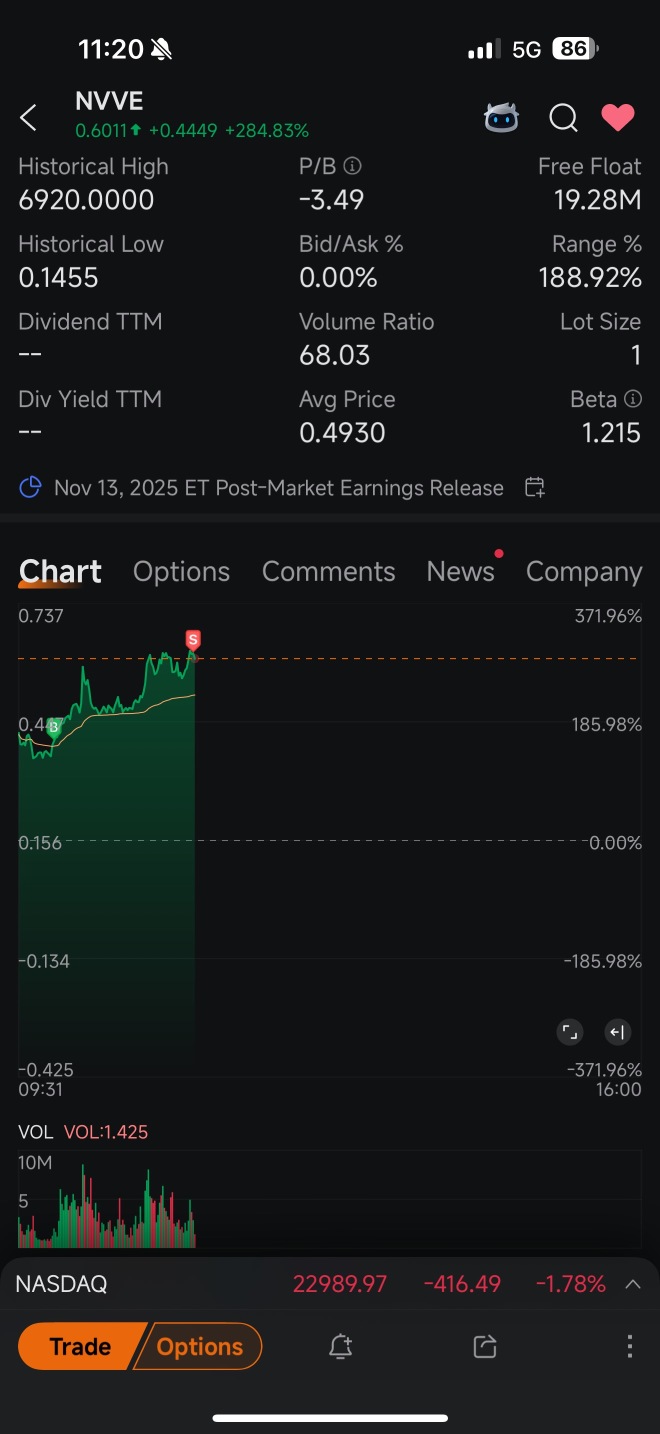Screen dimensions: 660x1434
Task: Open the Company tab
Action: [x=584, y=571]
